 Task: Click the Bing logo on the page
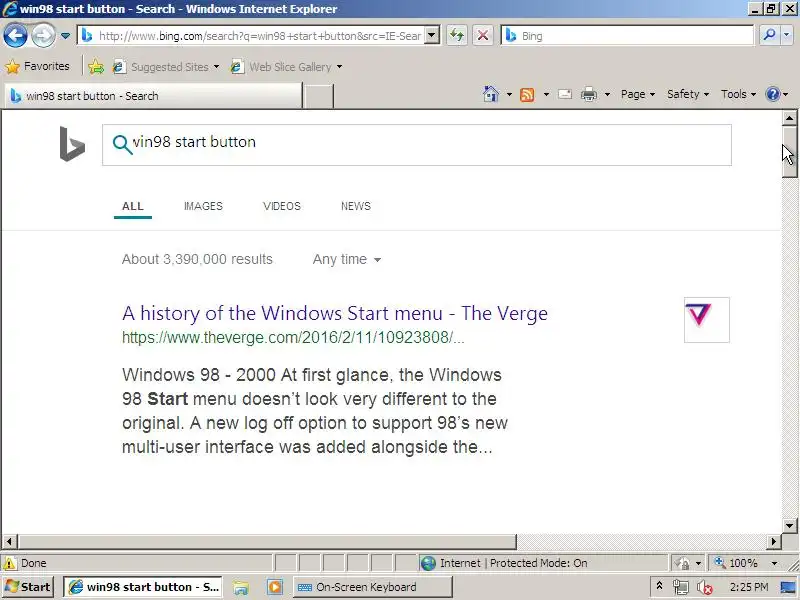pos(72,144)
